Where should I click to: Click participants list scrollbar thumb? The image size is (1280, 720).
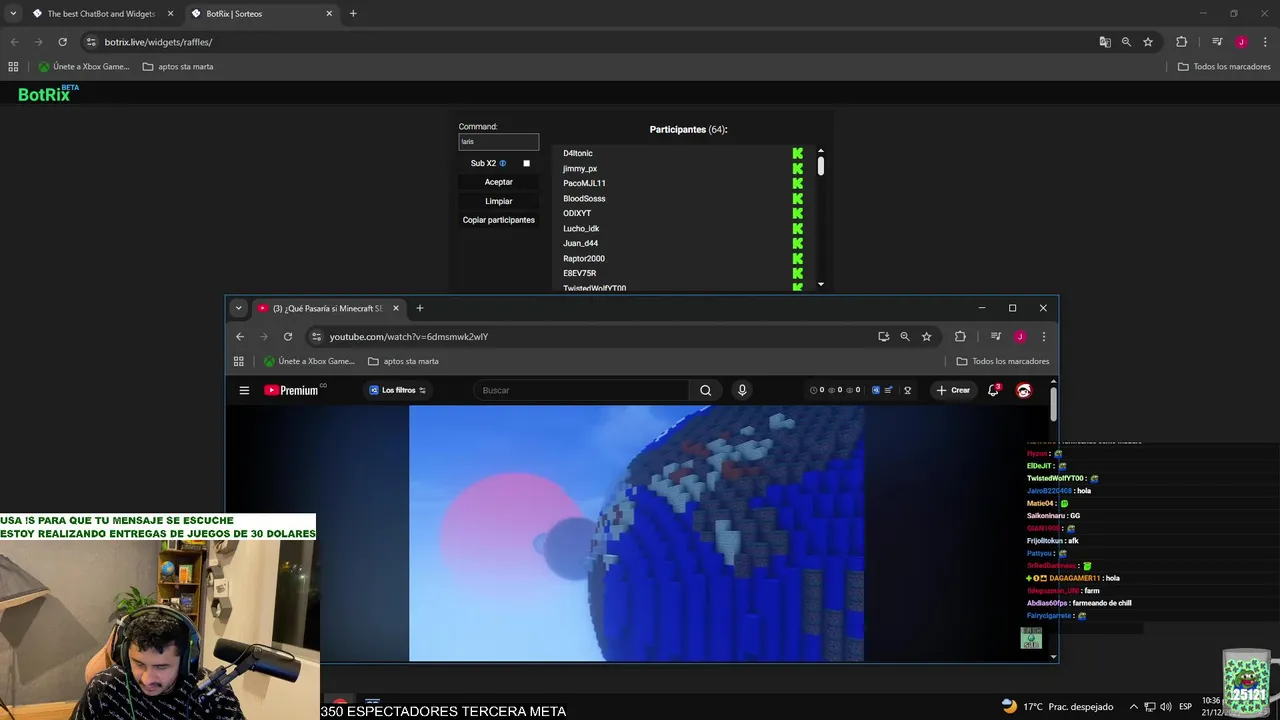pos(821,166)
